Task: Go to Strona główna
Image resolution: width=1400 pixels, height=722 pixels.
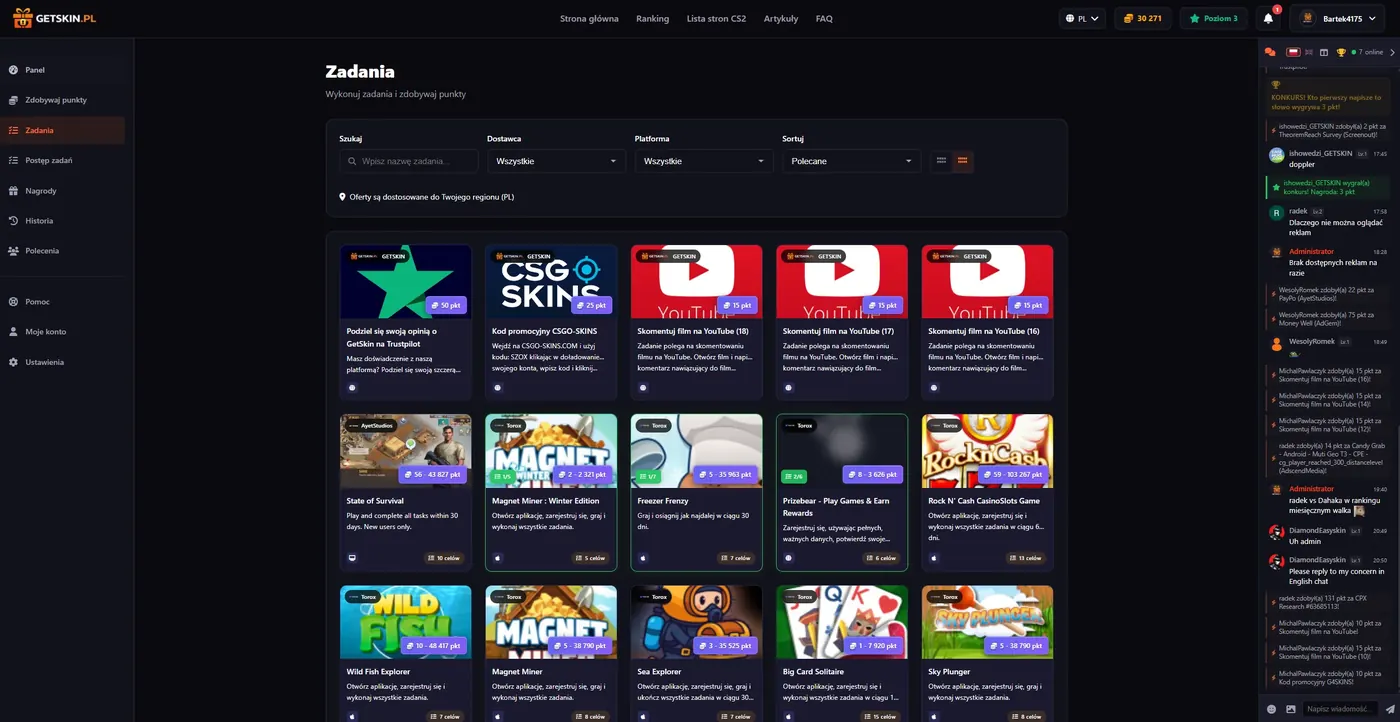Action: pyautogui.click(x=589, y=18)
